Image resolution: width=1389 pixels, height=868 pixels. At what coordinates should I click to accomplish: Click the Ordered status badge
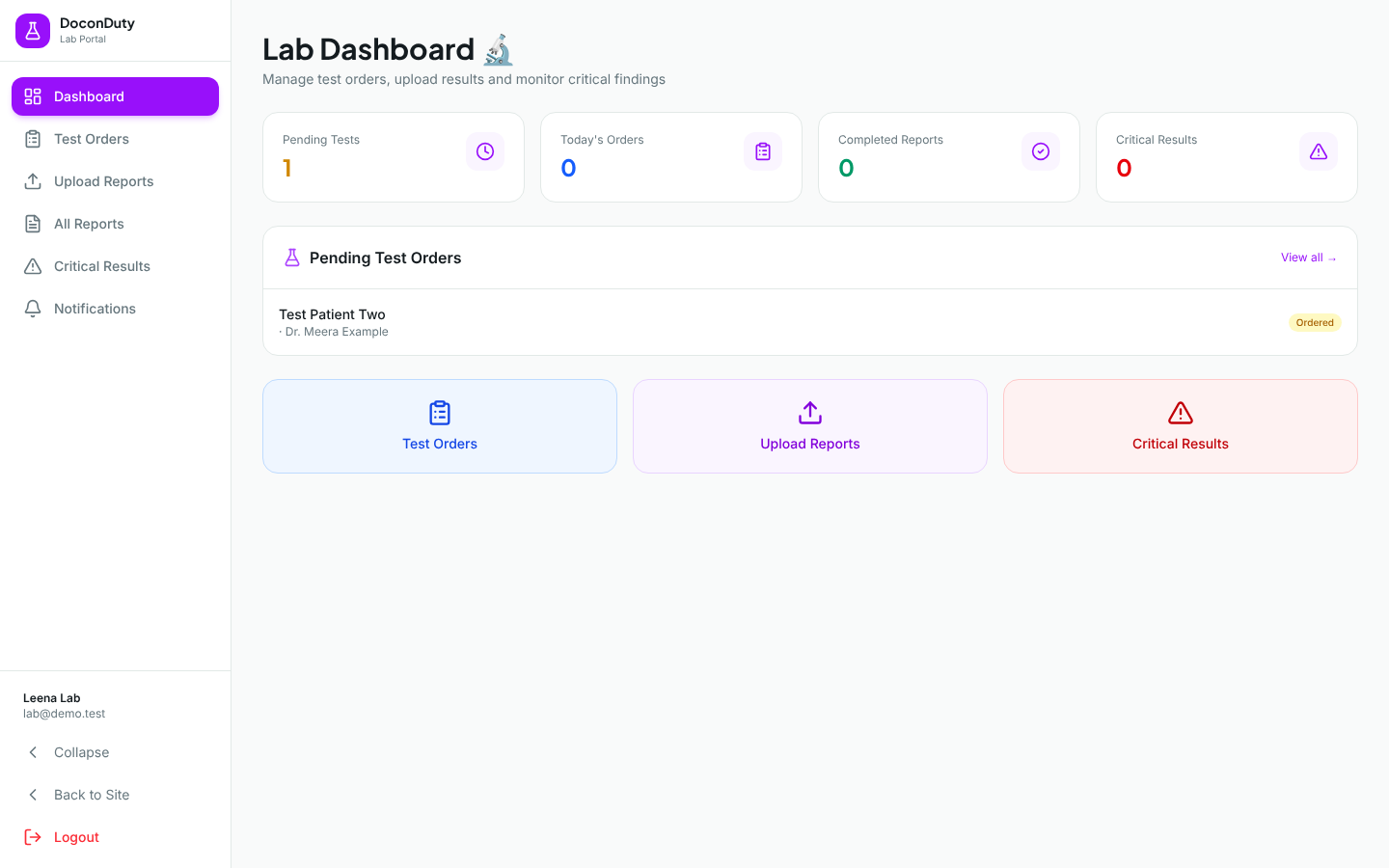point(1315,322)
